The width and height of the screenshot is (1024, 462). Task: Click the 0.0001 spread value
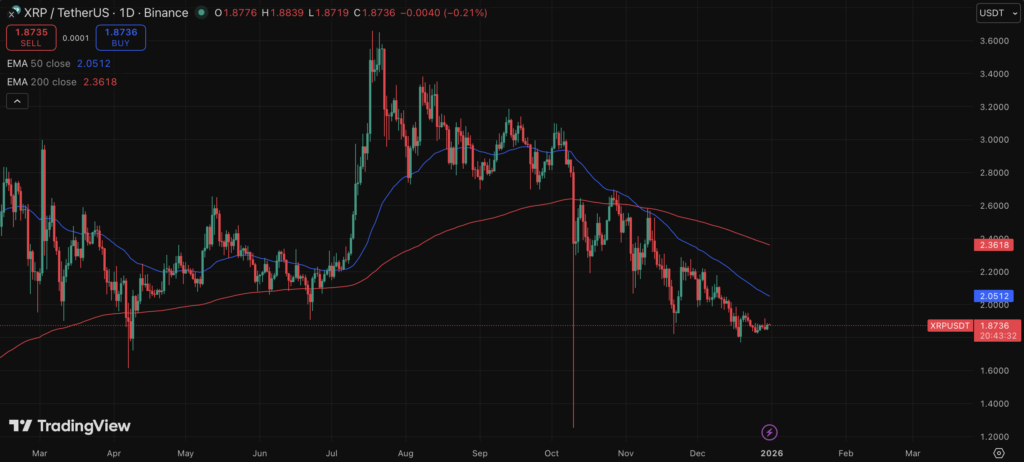click(75, 38)
